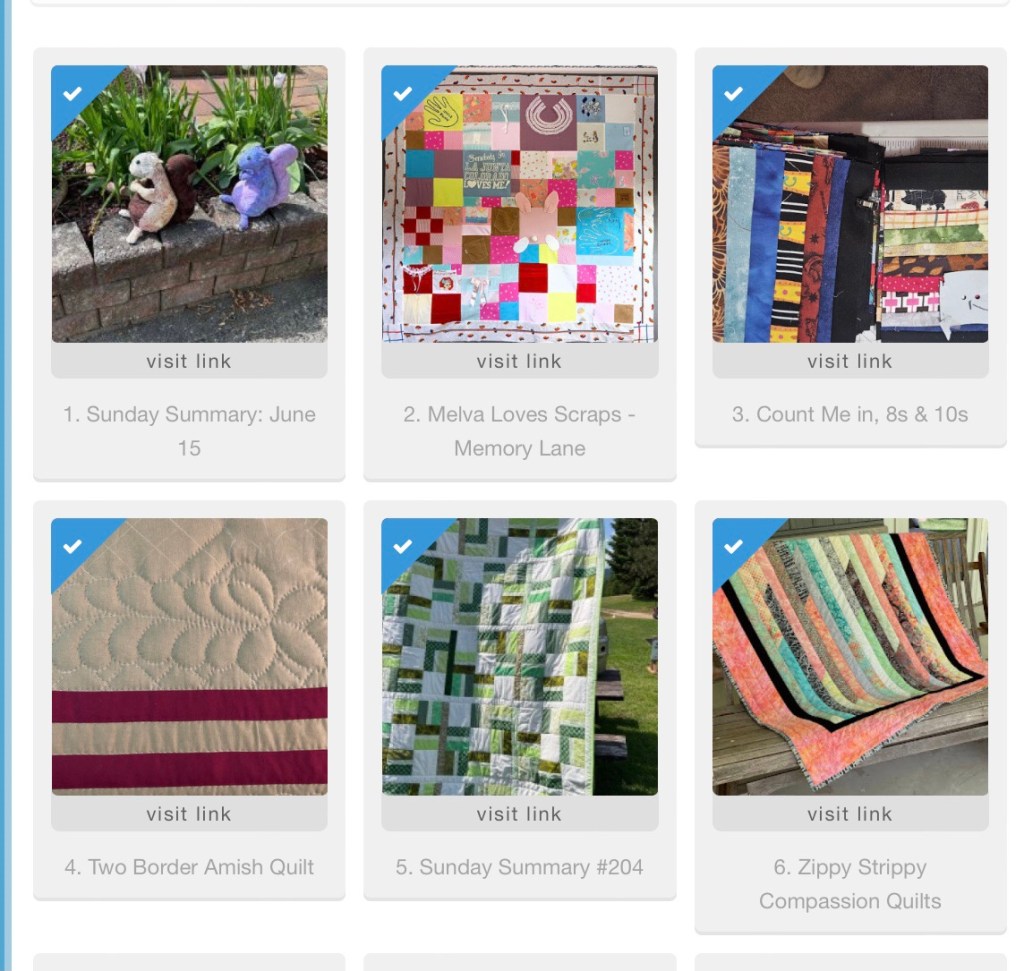Click checkmark badge on fabric strips photo
The height and width of the screenshot is (971, 1024).
pos(733,93)
